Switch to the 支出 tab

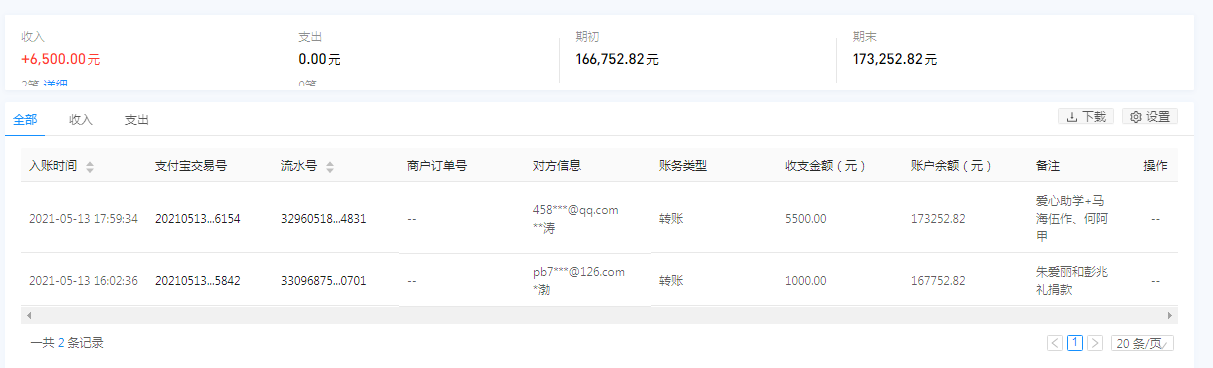(x=137, y=120)
